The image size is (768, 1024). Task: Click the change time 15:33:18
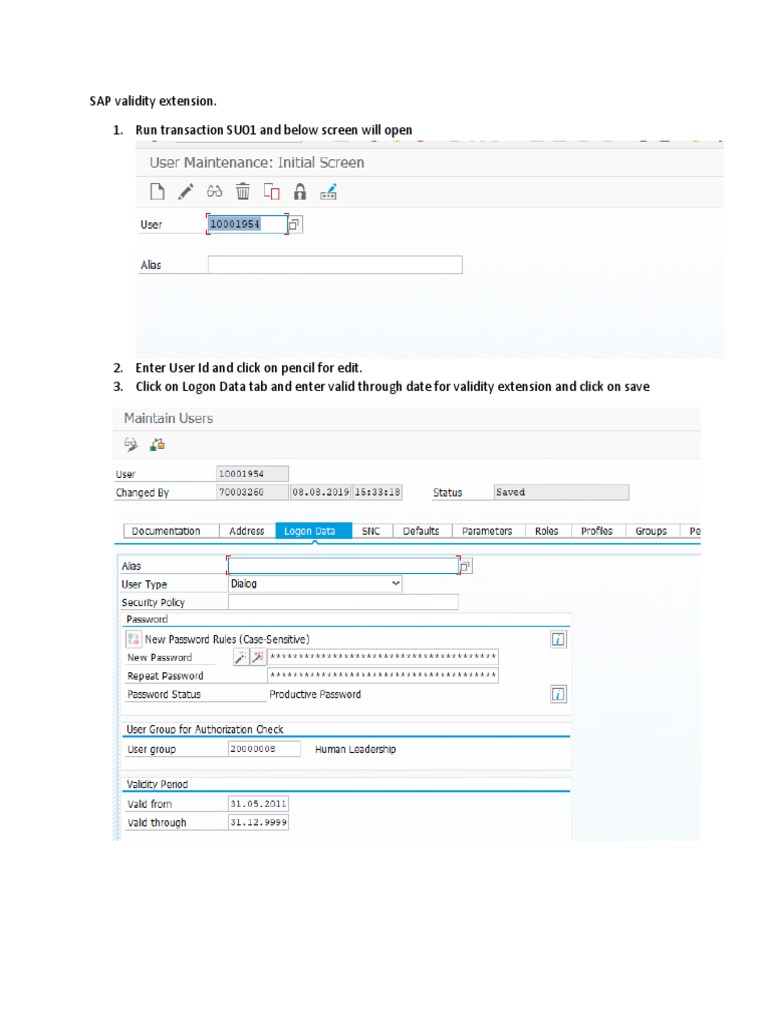[x=377, y=492]
